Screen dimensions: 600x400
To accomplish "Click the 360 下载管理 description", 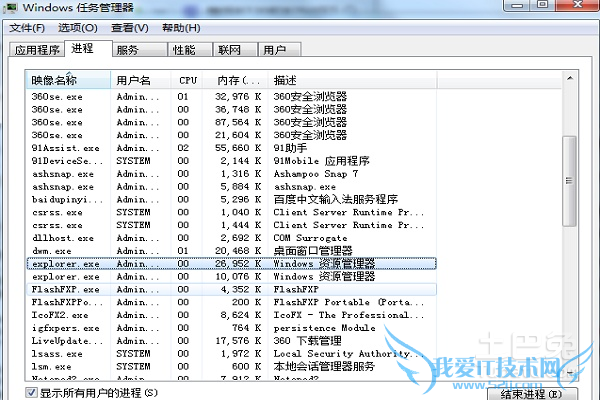I will point(307,341).
